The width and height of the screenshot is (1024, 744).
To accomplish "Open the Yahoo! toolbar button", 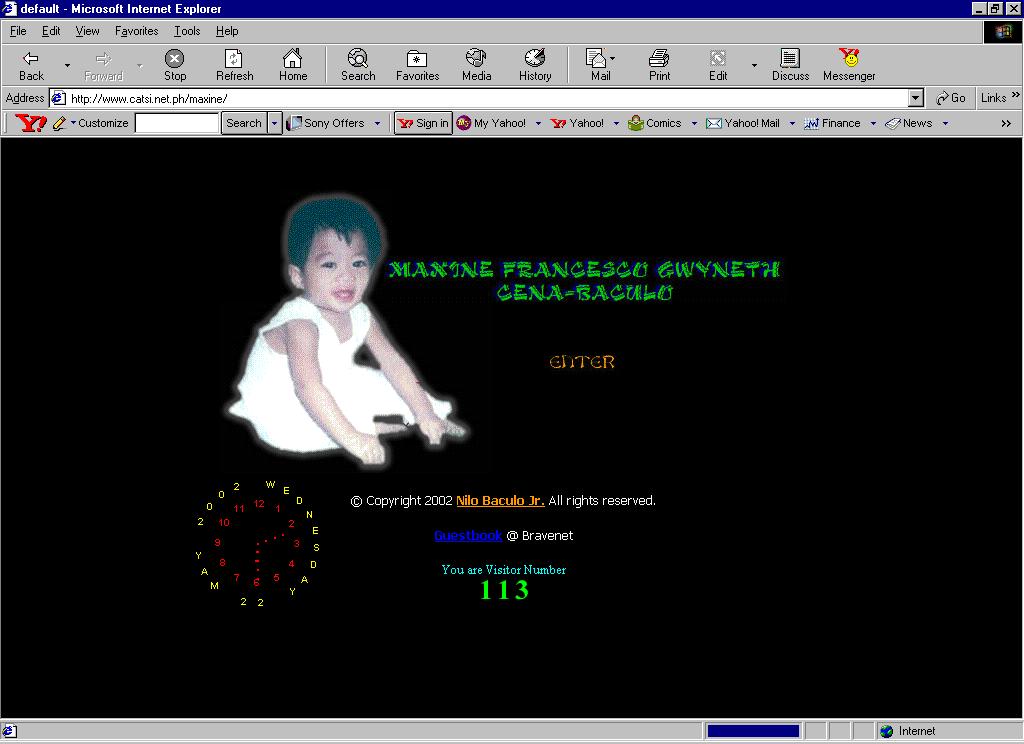I will coord(577,123).
